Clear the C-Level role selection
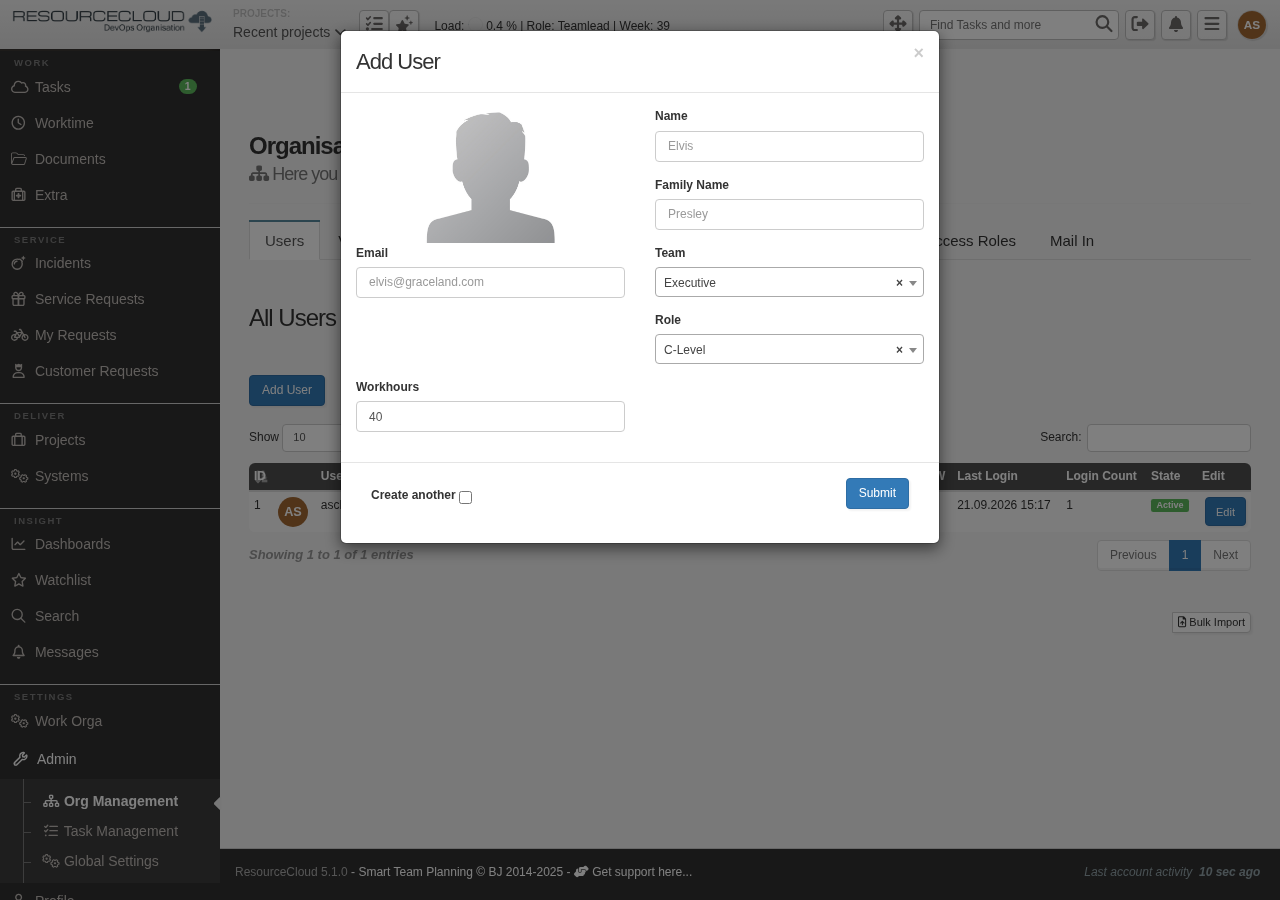This screenshot has width=1280, height=900. [x=899, y=350]
